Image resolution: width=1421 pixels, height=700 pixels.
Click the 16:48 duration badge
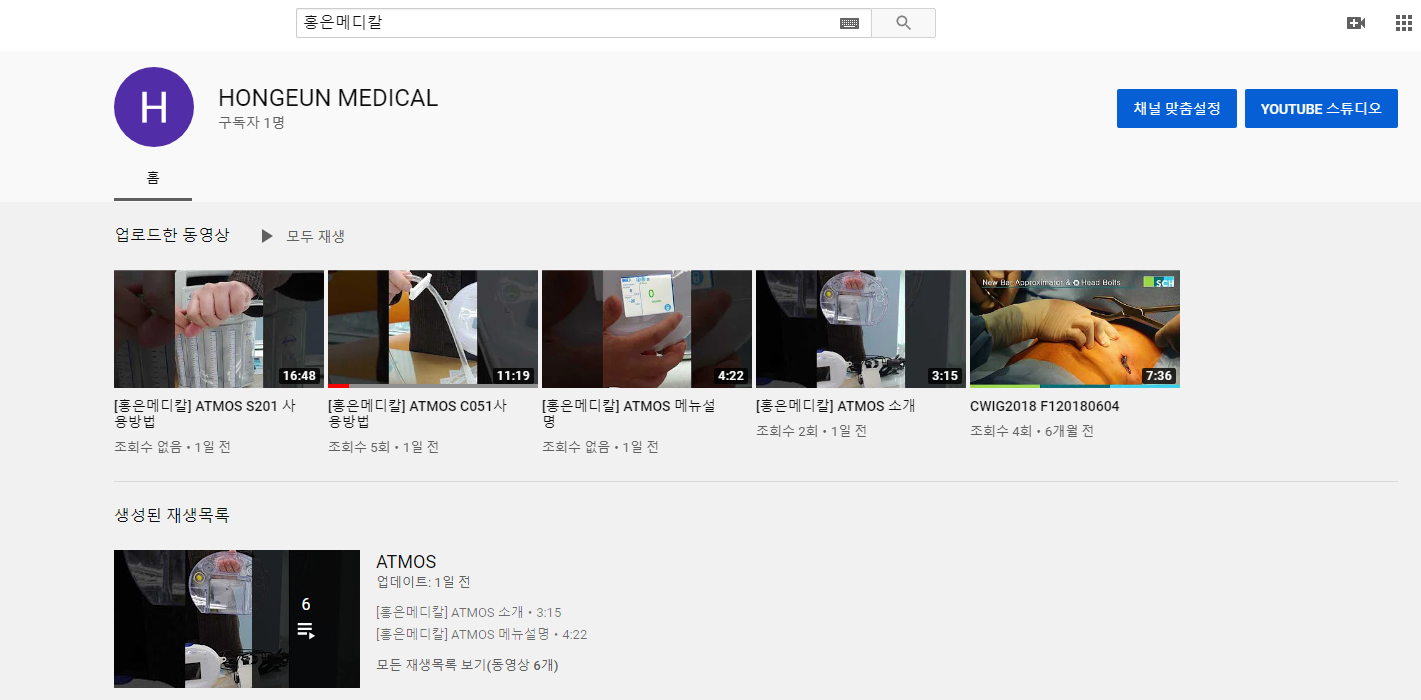tap(300, 376)
